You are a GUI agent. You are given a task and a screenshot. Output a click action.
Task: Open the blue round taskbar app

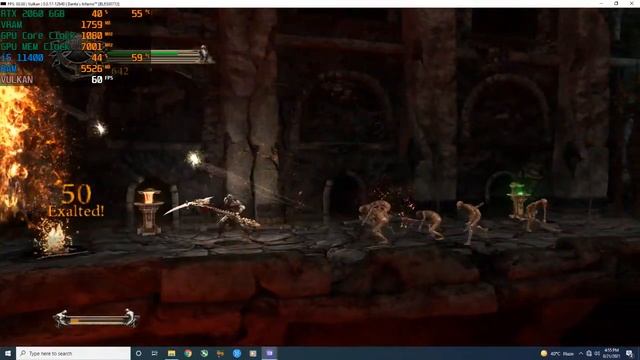(237, 353)
